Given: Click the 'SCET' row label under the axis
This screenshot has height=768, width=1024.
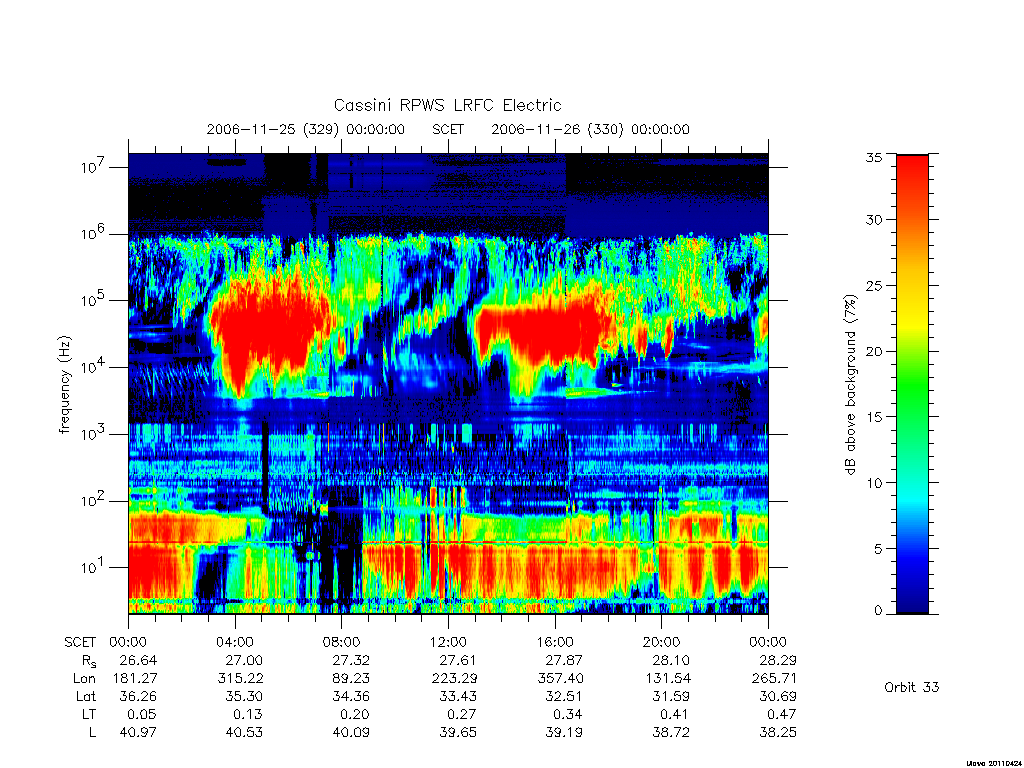Looking at the screenshot, I should click(x=80, y=642).
